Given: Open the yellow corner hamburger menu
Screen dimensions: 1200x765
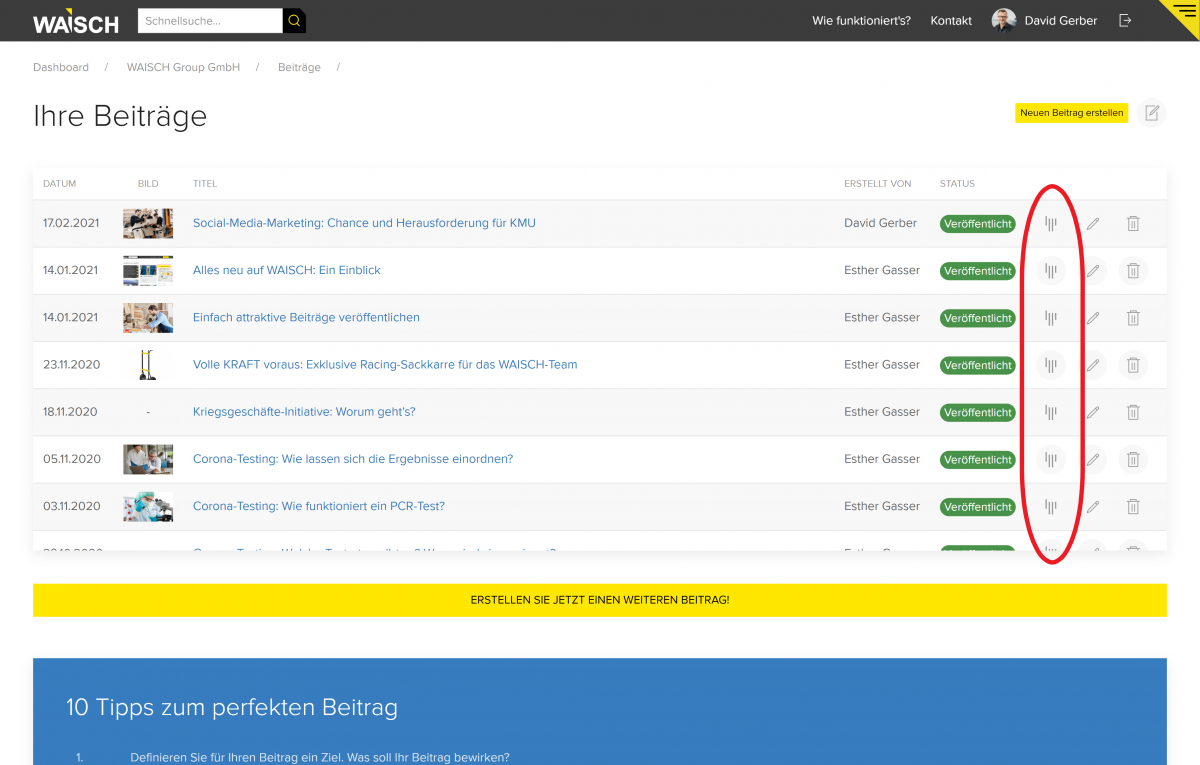Looking at the screenshot, I should (x=1185, y=12).
